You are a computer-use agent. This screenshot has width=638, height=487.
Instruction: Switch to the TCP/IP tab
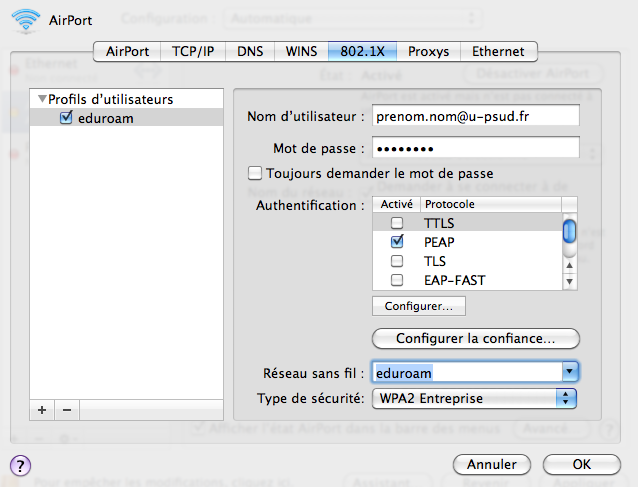click(193, 52)
